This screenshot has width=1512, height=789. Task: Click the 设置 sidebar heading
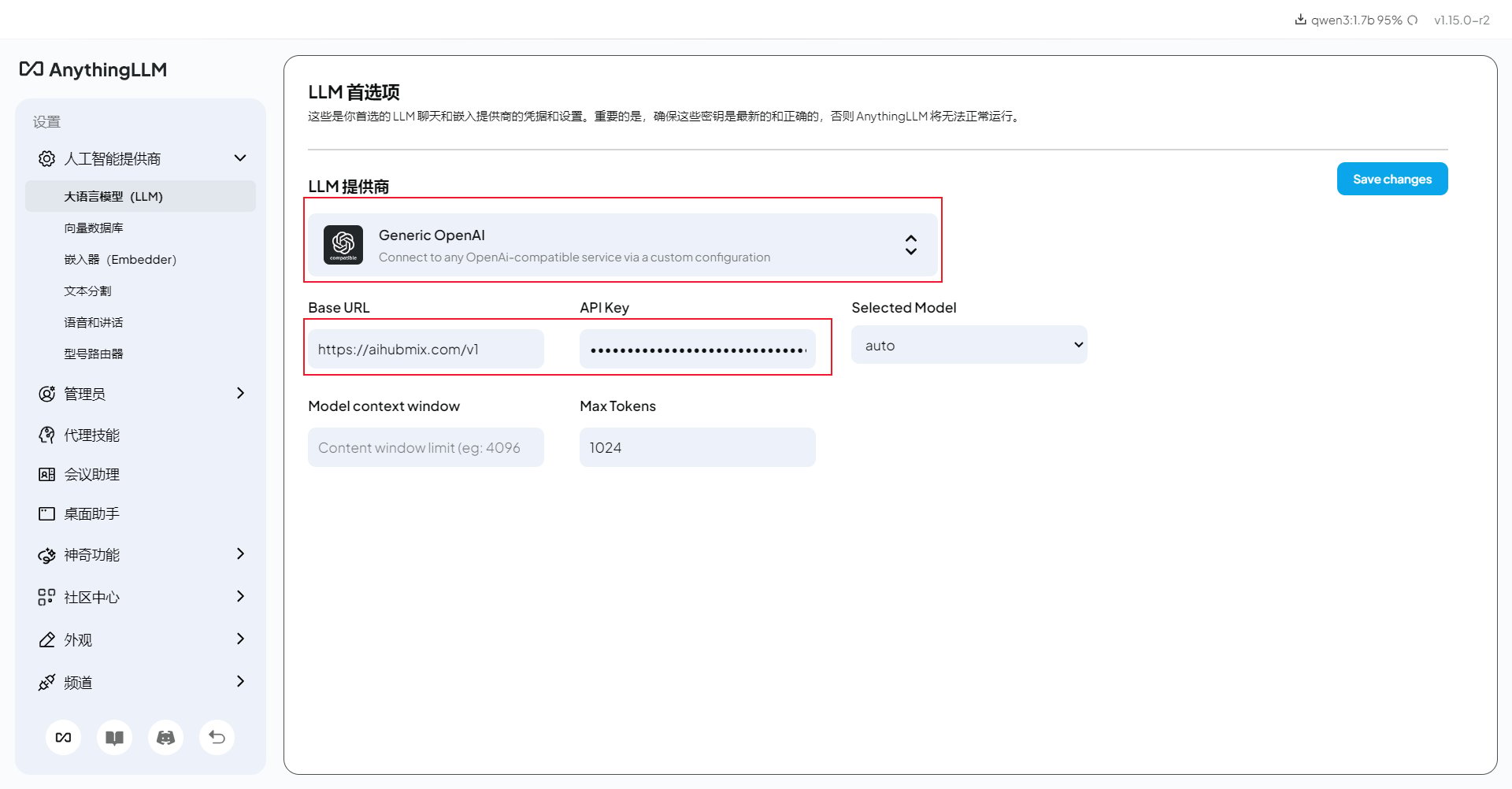click(46, 122)
